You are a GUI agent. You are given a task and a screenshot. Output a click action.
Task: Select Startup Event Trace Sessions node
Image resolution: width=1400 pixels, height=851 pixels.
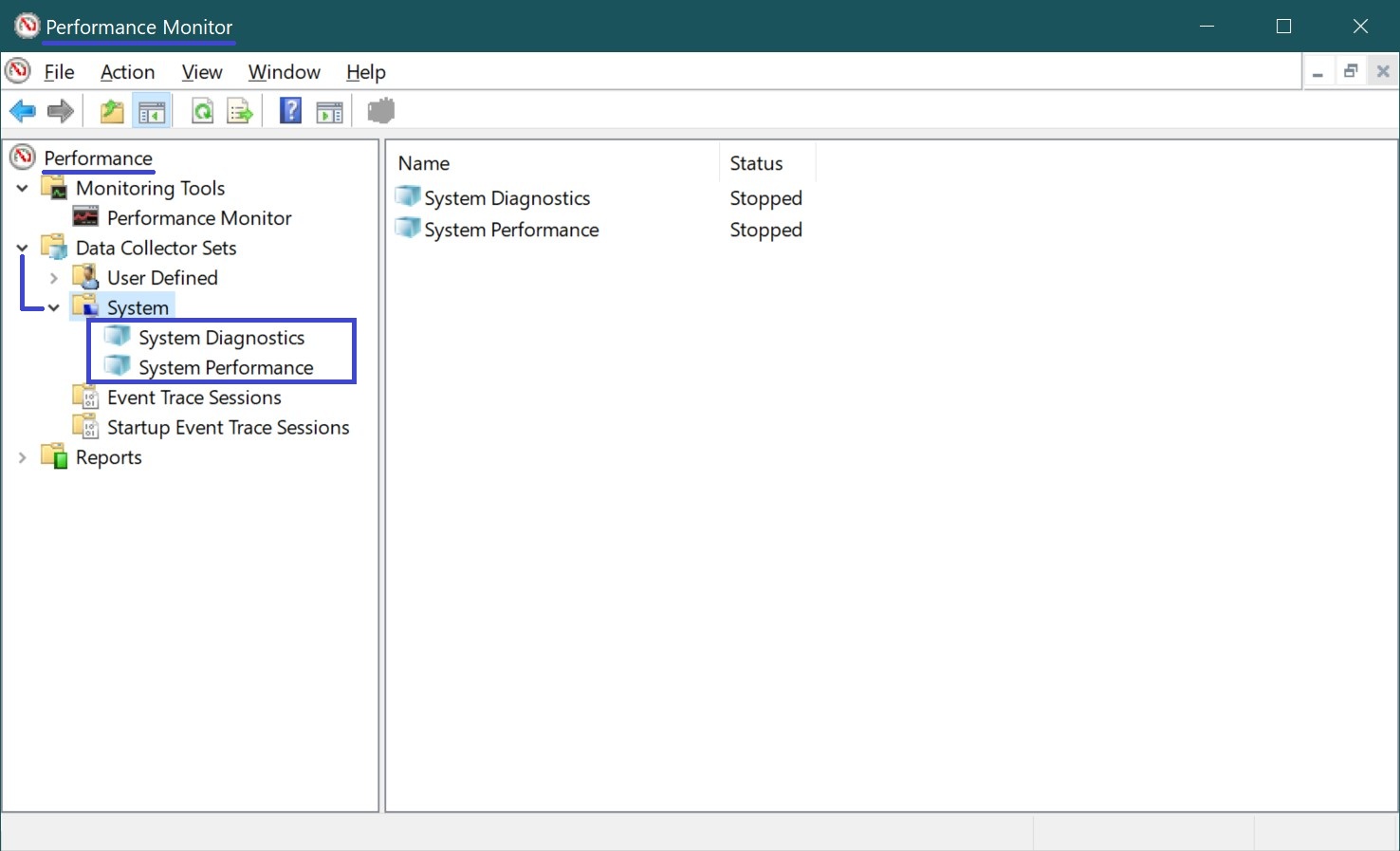(229, 428)
